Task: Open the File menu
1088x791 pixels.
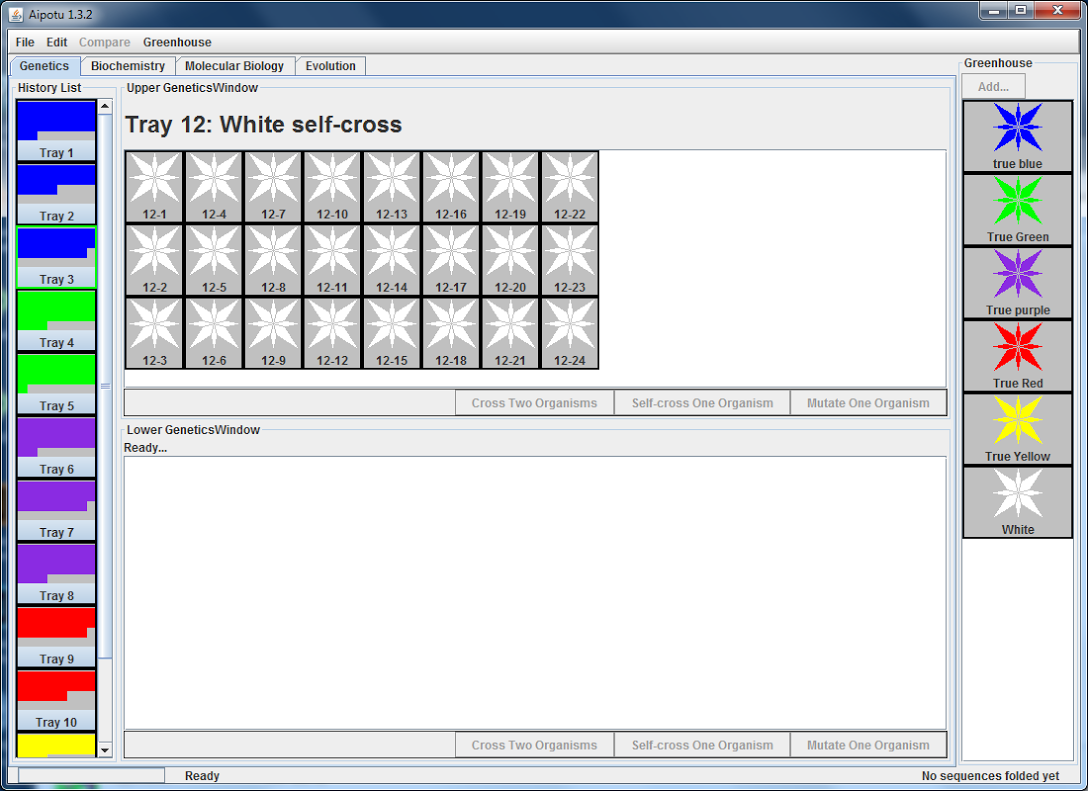Action: click(x=25, y=42)
